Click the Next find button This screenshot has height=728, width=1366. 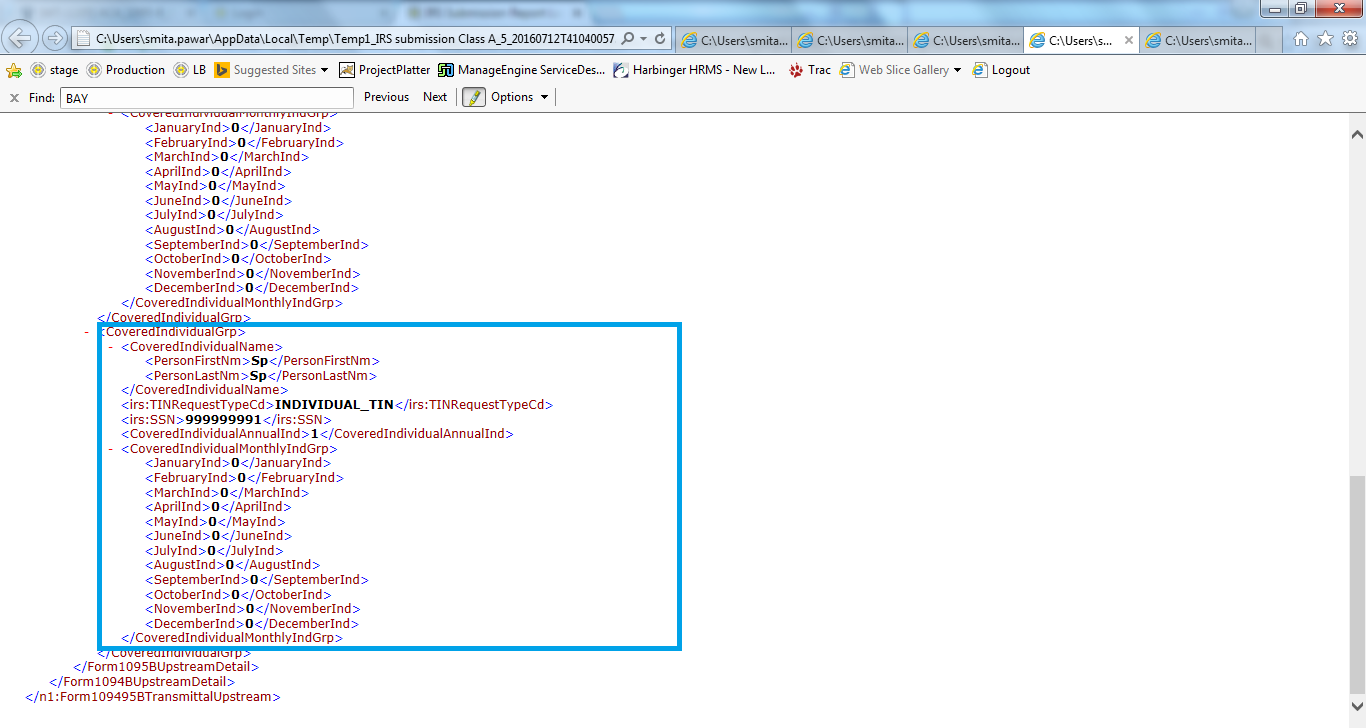435,97
